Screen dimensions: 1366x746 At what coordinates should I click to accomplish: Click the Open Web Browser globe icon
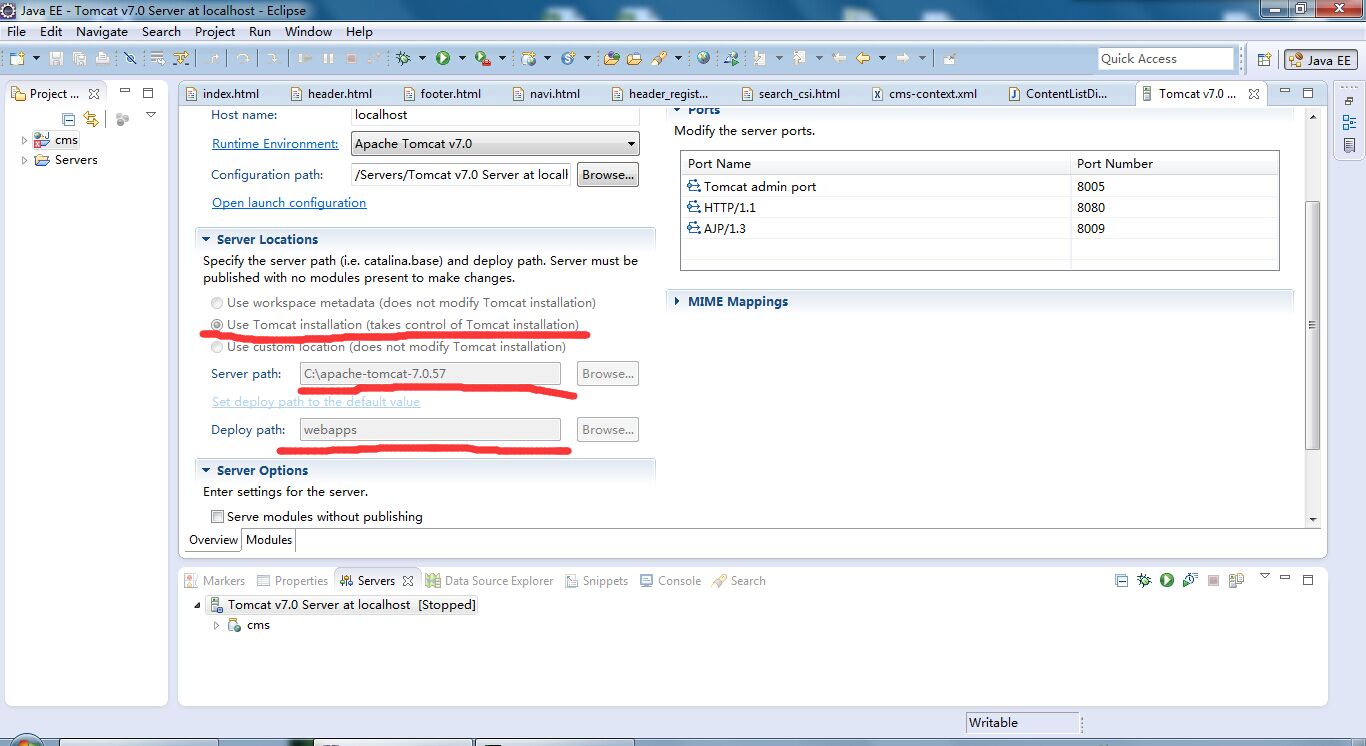click(703, 59)
